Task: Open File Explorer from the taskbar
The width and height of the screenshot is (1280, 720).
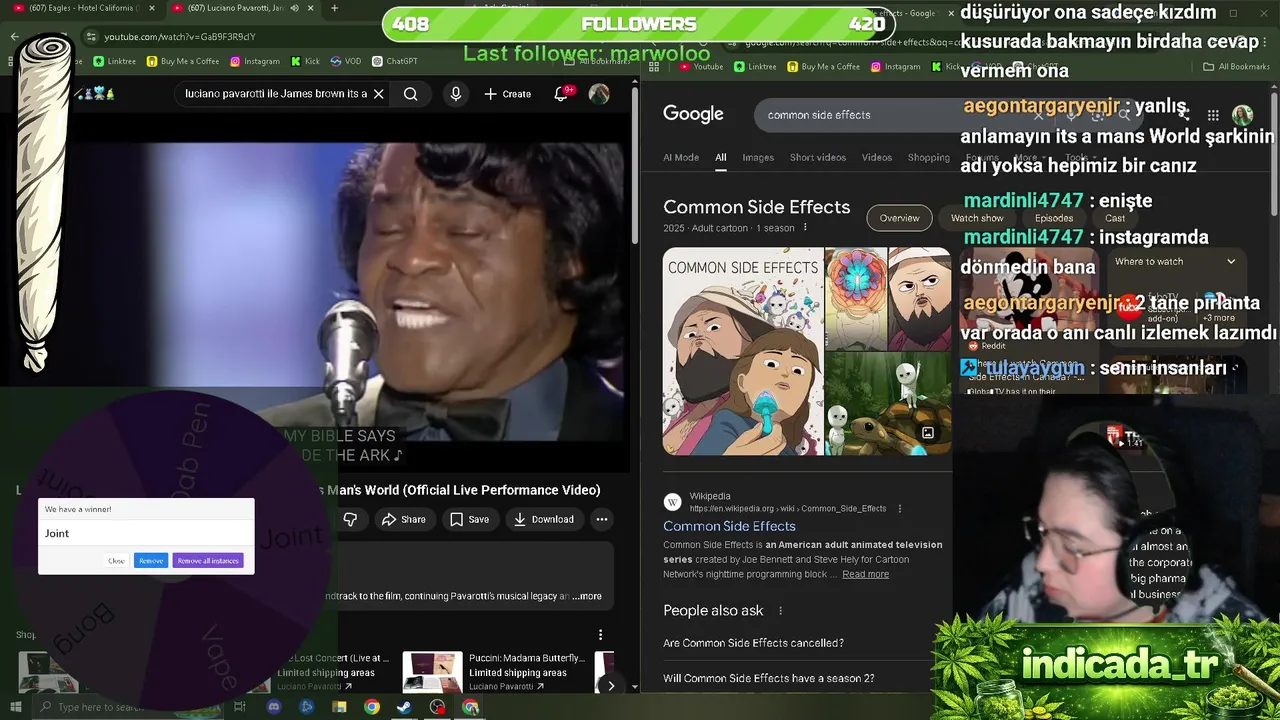Action: click(x=339, y=707)
